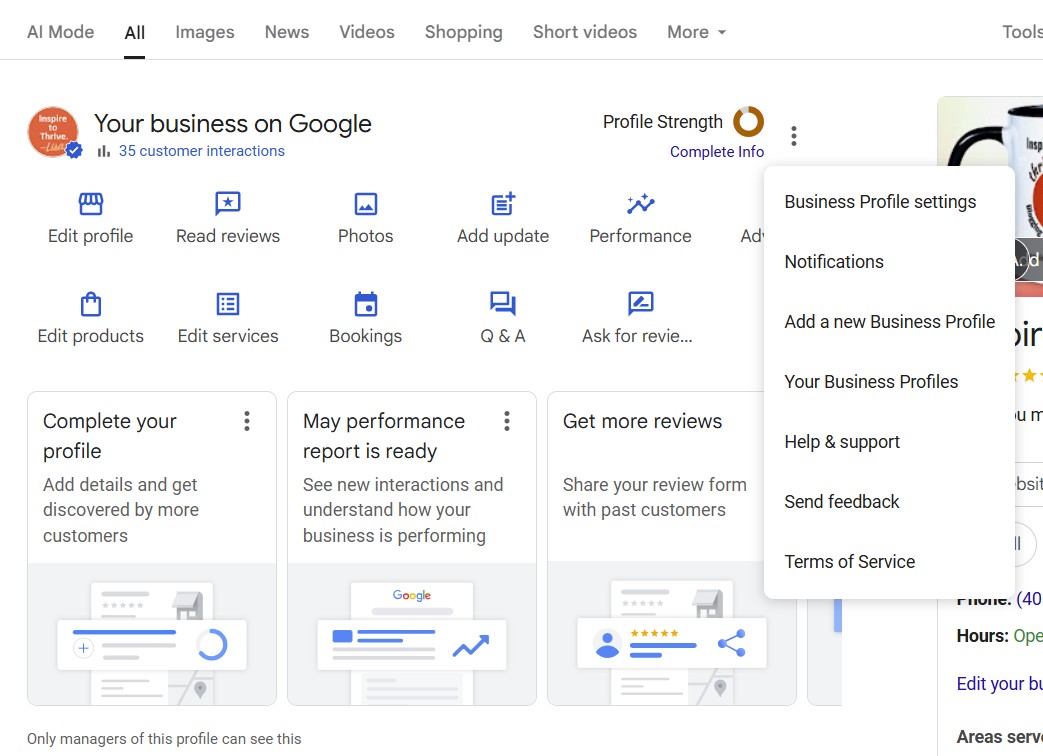Click the Complete Info link
Image resolution: width=1043 pixels, height=756 pixels.
716,152
